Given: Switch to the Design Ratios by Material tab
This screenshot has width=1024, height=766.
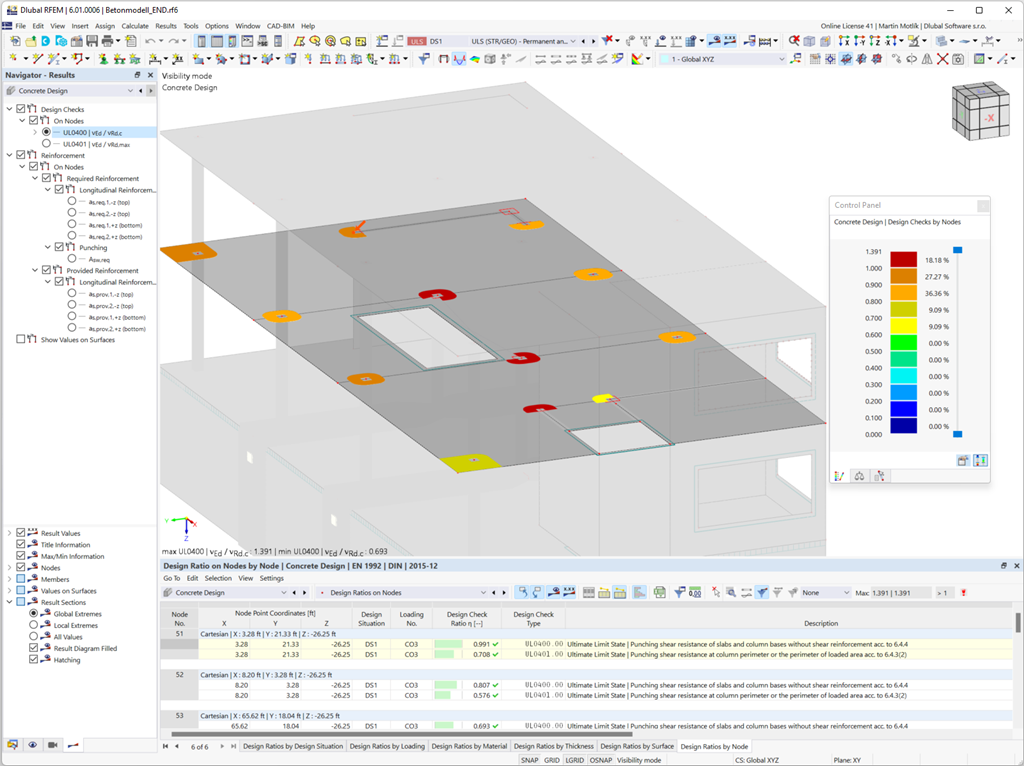Looking at the screenshot, I should (x=470, y=744).
